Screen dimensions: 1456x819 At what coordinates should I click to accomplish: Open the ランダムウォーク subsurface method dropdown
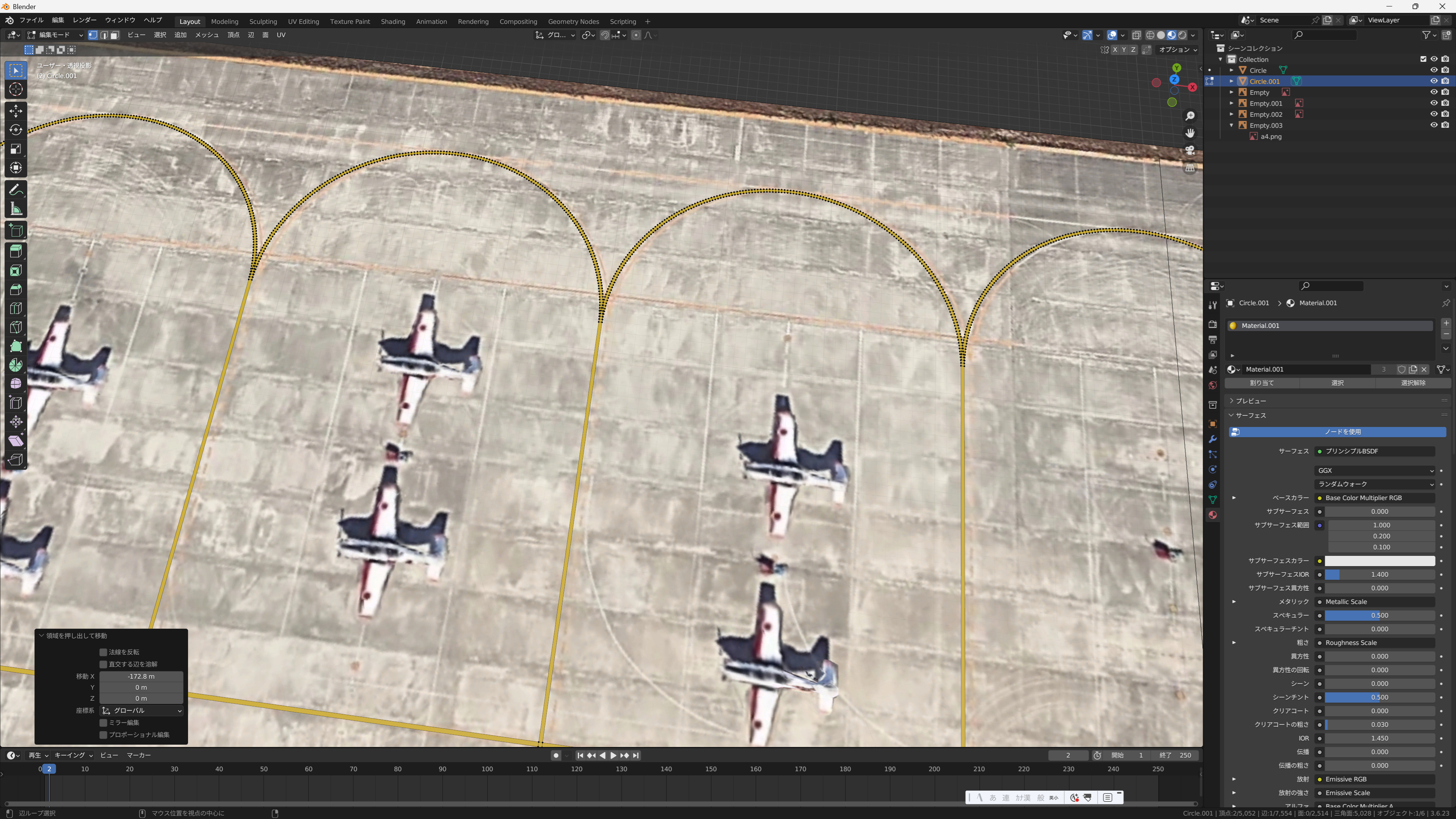[x=1374, y=485]
